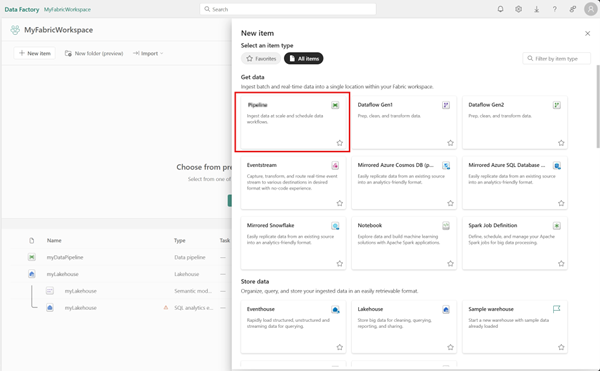Select the Pipeline item card
The height and width of the screenshot is (371, 600).
coord(293,122)
